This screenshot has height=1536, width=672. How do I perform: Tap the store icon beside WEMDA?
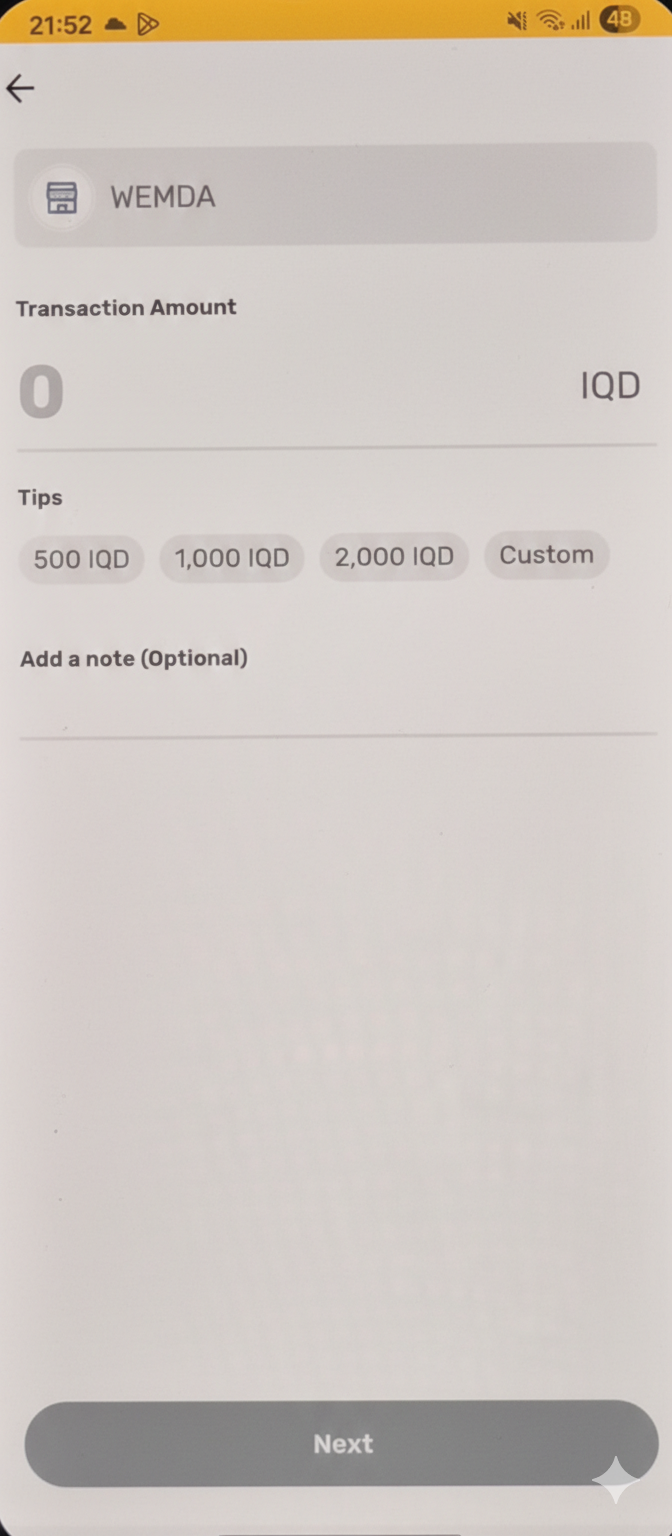pos(62,197)
